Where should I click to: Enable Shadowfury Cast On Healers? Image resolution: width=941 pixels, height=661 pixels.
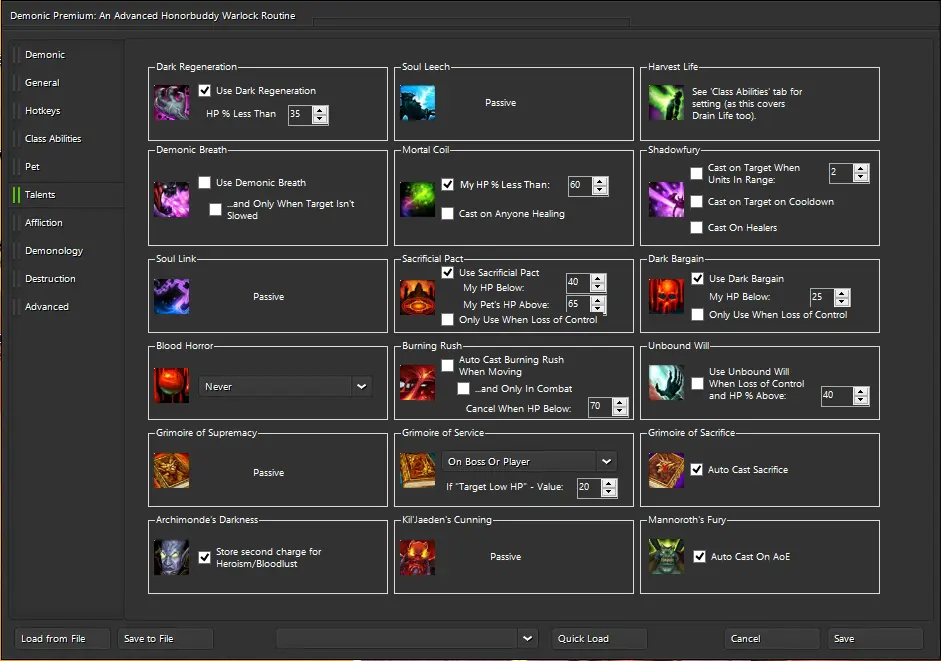coord(697,228)
